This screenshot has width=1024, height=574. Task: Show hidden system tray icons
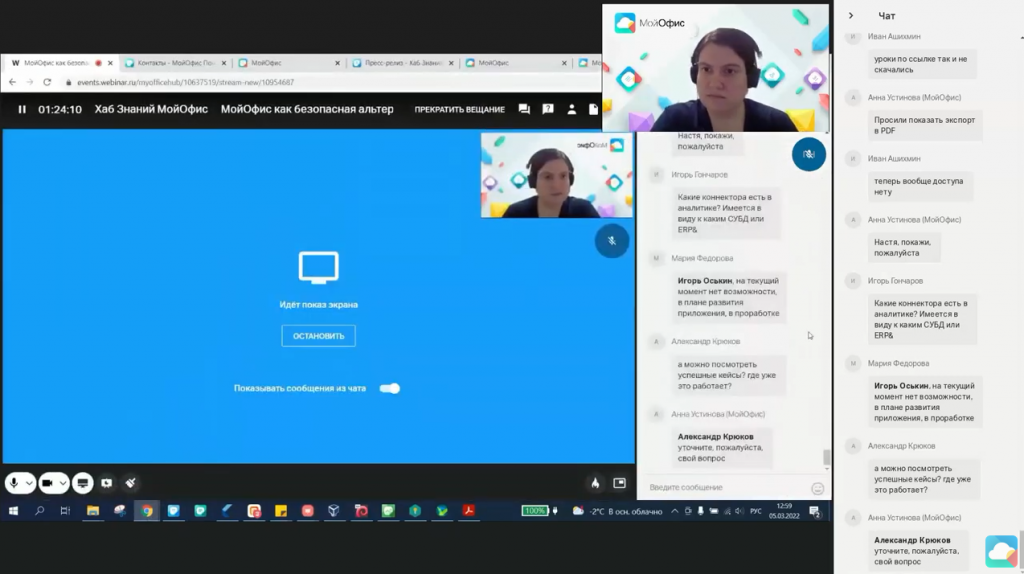(x=675, y=511)
